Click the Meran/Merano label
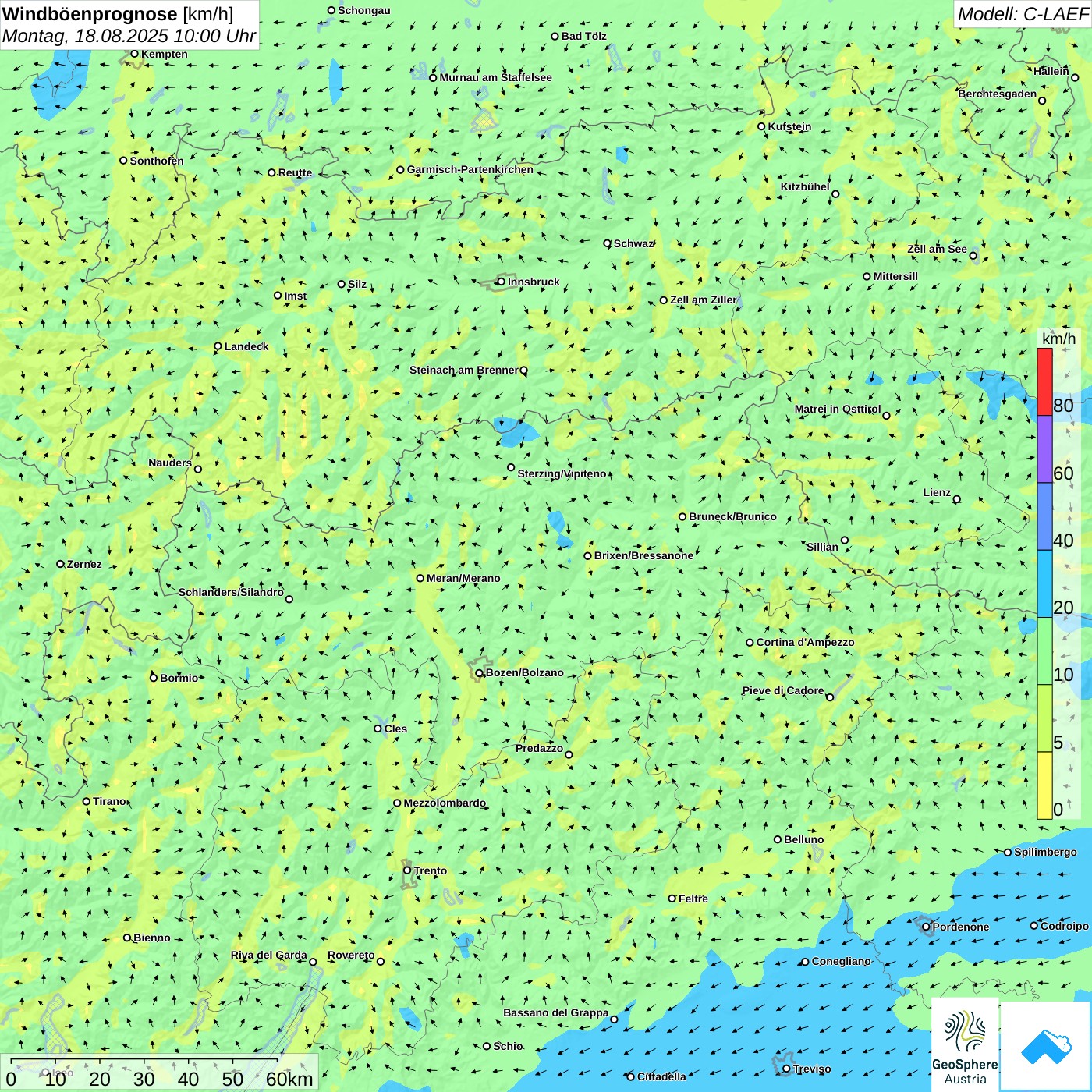The image size is (1092, 1092). point(463,578)
